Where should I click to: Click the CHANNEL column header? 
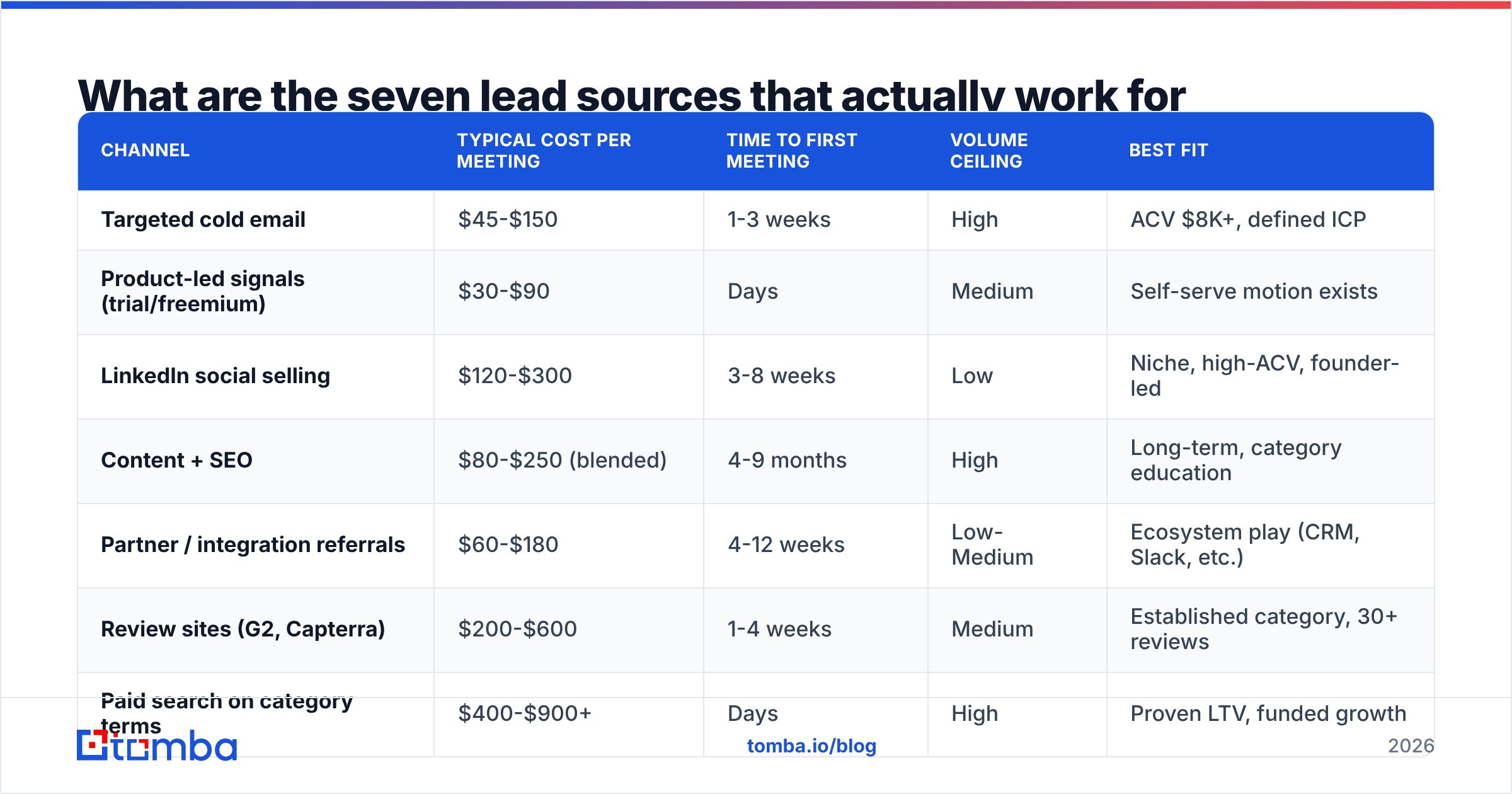pos(146,151)
